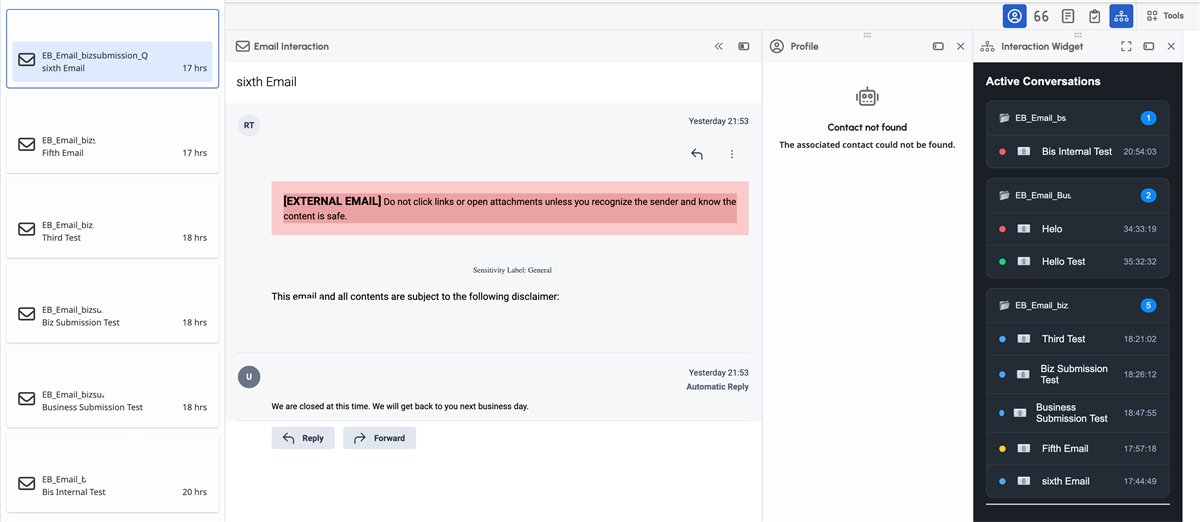This screenshot has width=1200, height=522.
Task: Select Fifth Email in Active Conversations
Action: pyautogui.click(x=1078, y=449)
